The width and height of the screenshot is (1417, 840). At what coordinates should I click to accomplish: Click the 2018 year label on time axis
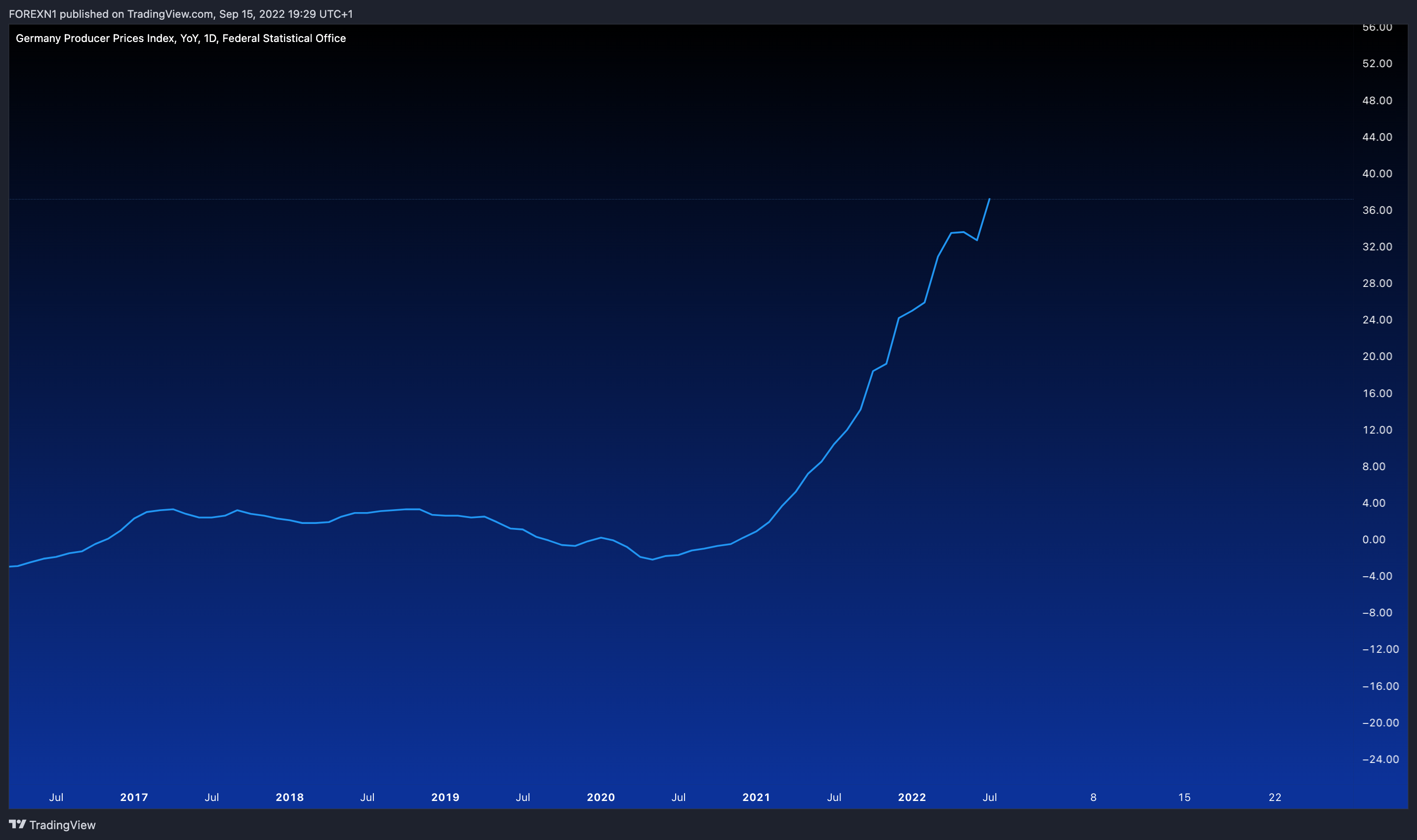coord(290,797)
